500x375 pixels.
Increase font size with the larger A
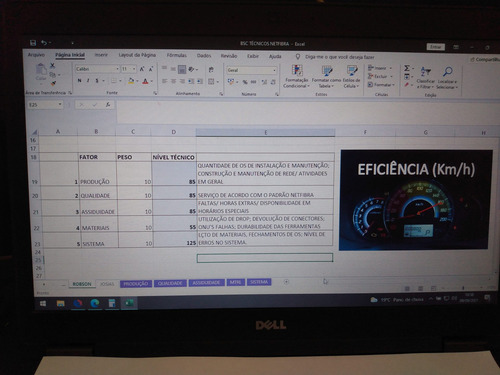[142, 69]
